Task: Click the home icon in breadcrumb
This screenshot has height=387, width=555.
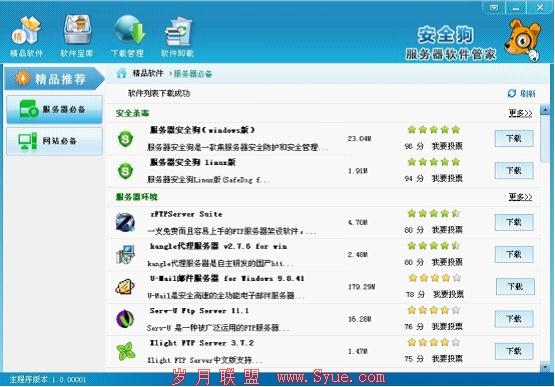Action: 121,73
